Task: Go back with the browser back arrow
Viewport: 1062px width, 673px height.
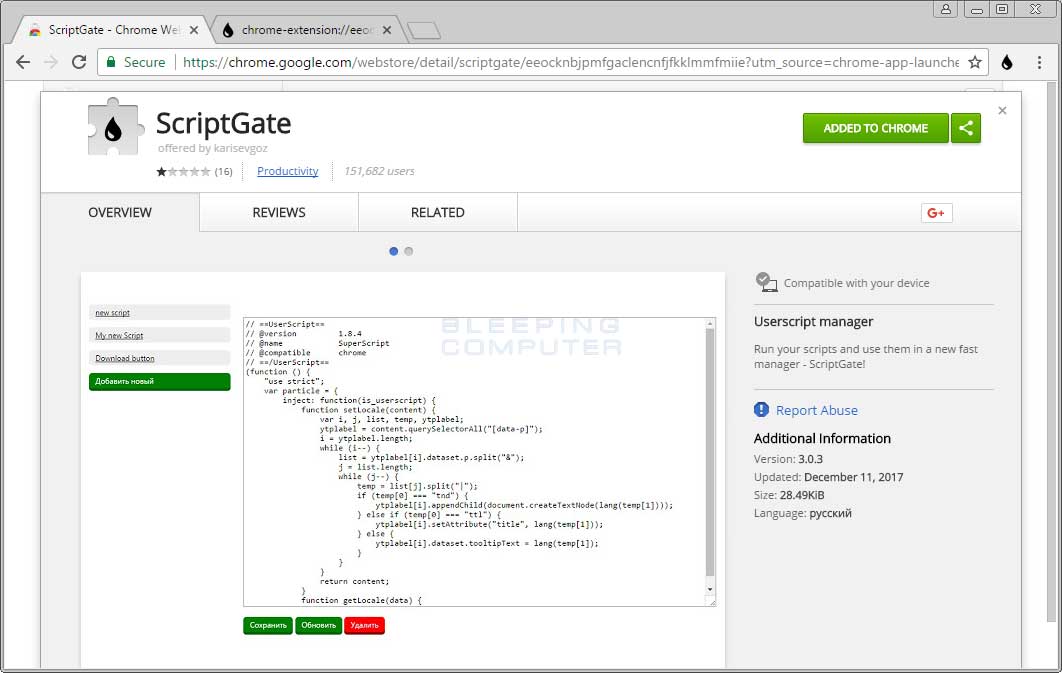Action: click(x=23, y=62)
